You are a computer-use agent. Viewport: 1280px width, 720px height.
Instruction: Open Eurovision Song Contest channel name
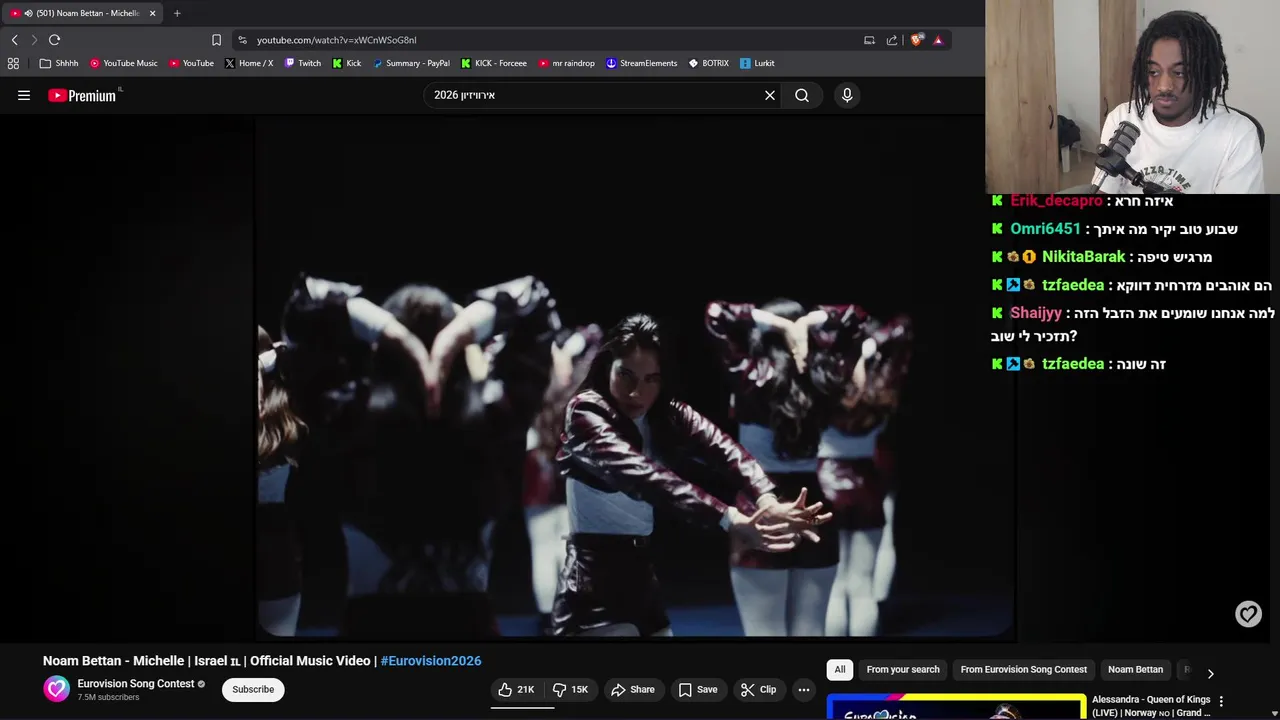(136, 684)
